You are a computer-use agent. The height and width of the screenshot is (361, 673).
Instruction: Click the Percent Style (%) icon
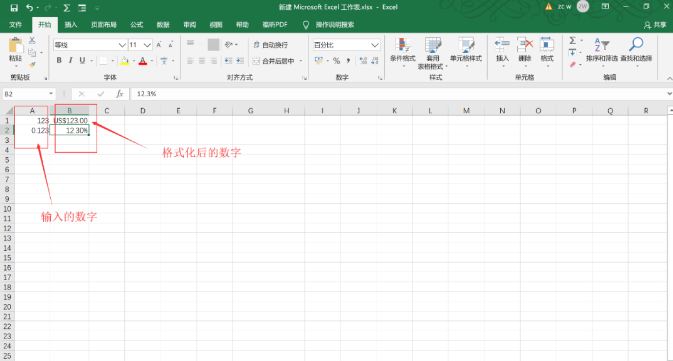336,61
